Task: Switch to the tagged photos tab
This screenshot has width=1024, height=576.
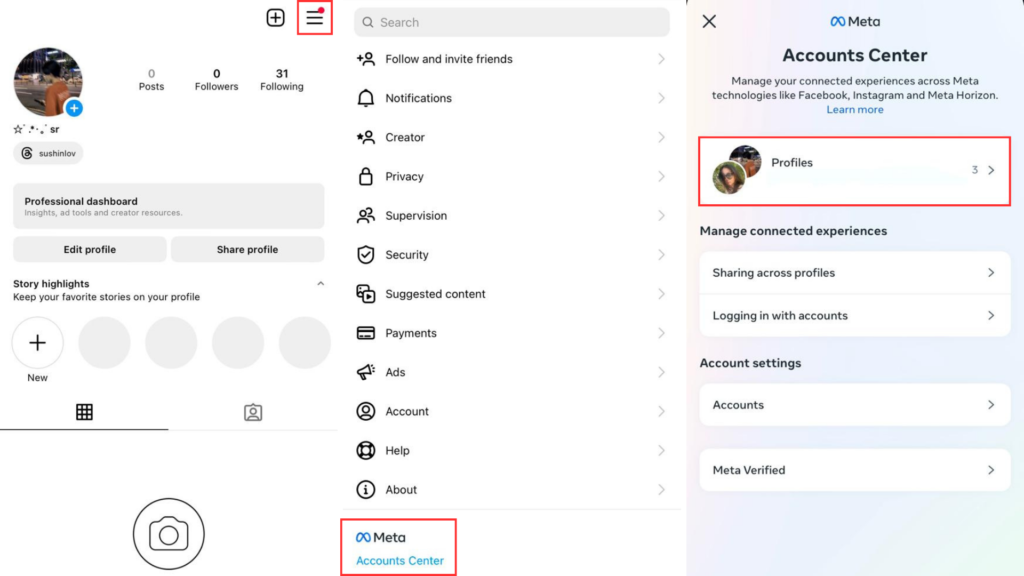Action: (x=253, y=412)
